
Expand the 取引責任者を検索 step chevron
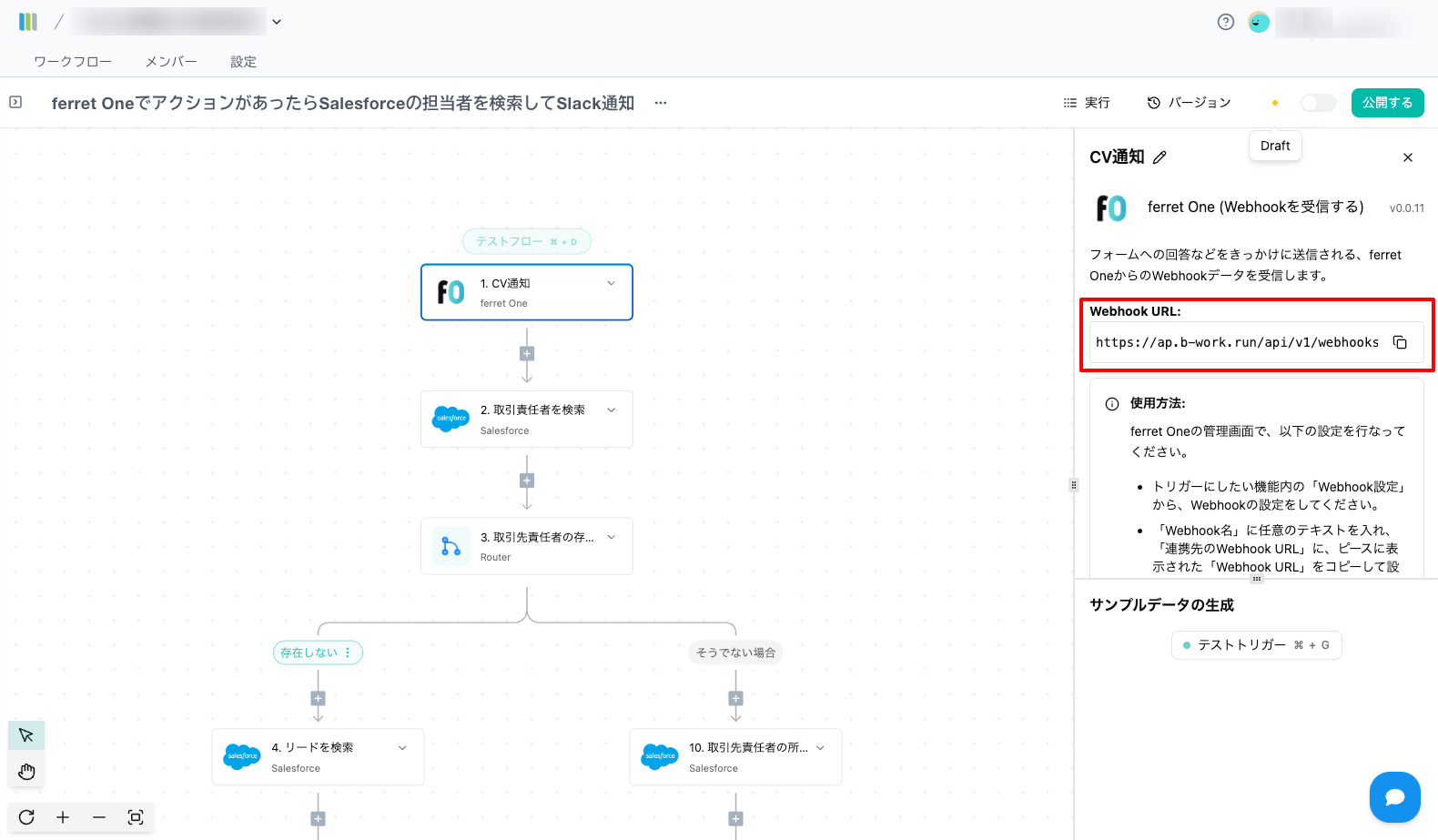point(612,410)
